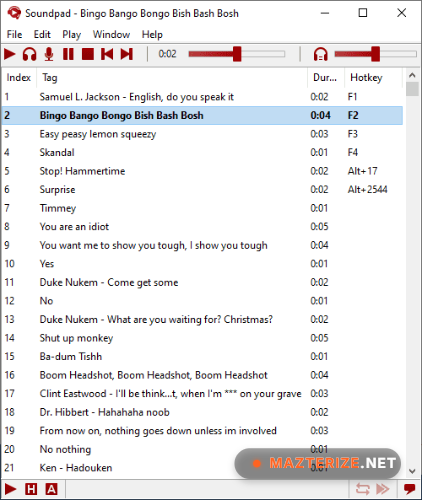Open the Help menu
This screenshot has height=500, width=422.
(152, 34)
